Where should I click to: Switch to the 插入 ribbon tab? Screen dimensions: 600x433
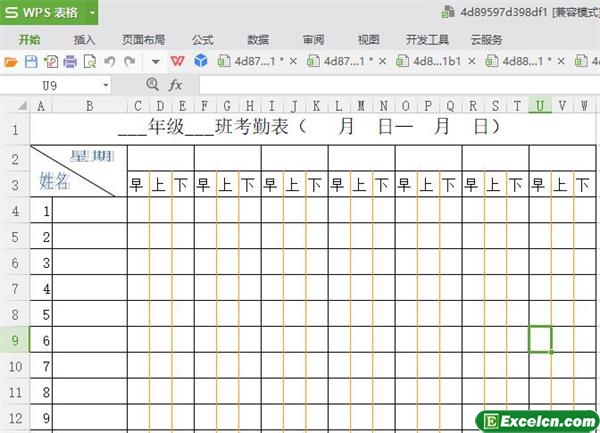click(85, 40)
